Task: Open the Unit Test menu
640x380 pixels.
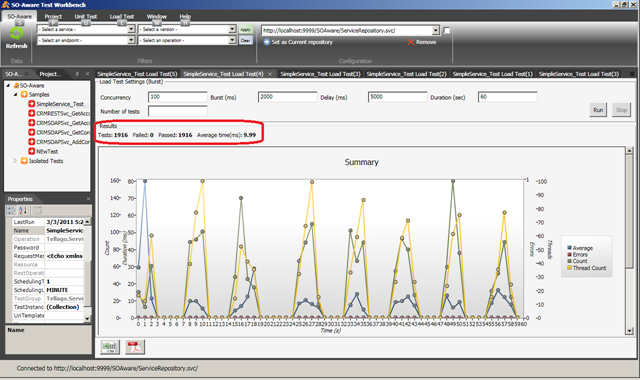Action: (86, 16)
